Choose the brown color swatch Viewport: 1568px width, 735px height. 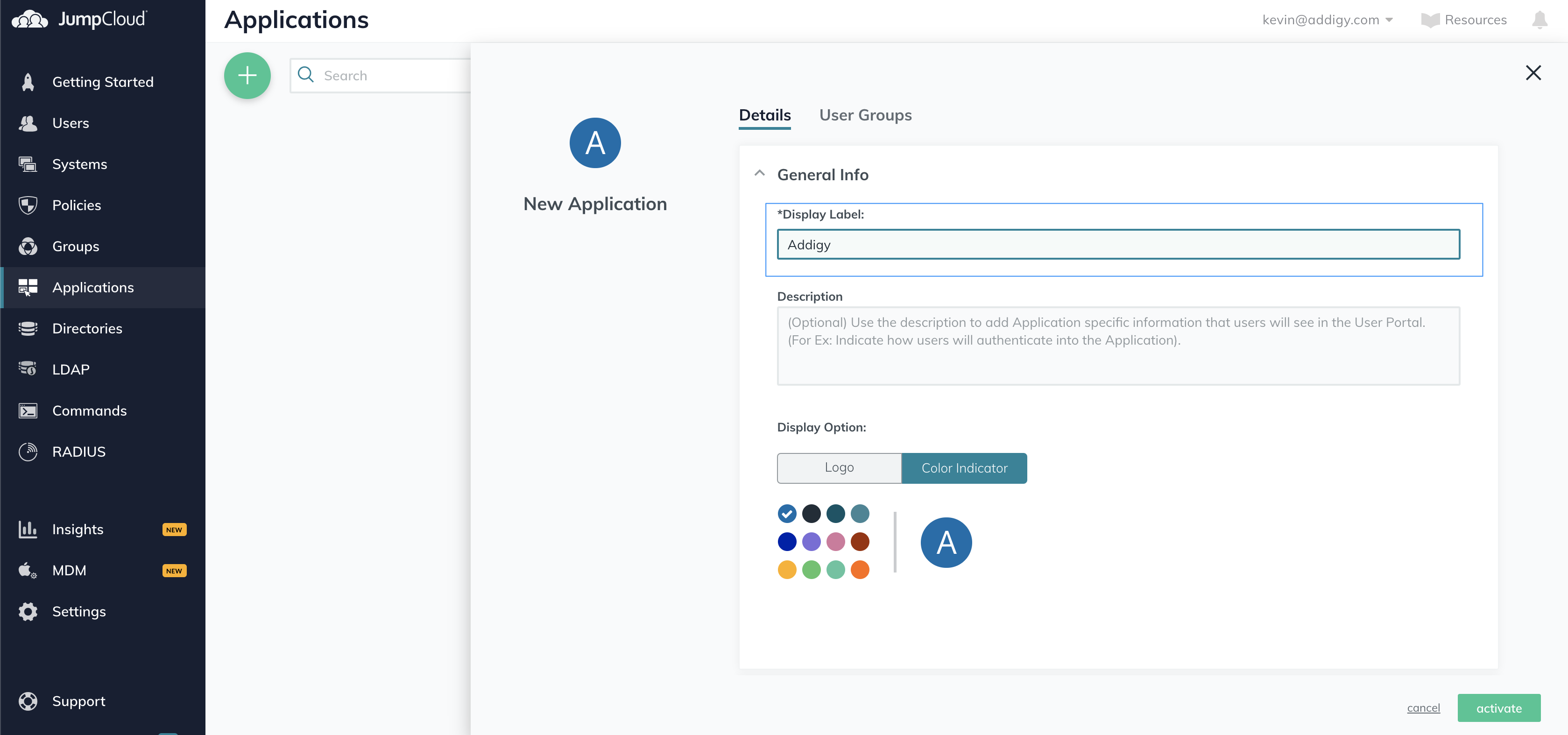[860, 541]
